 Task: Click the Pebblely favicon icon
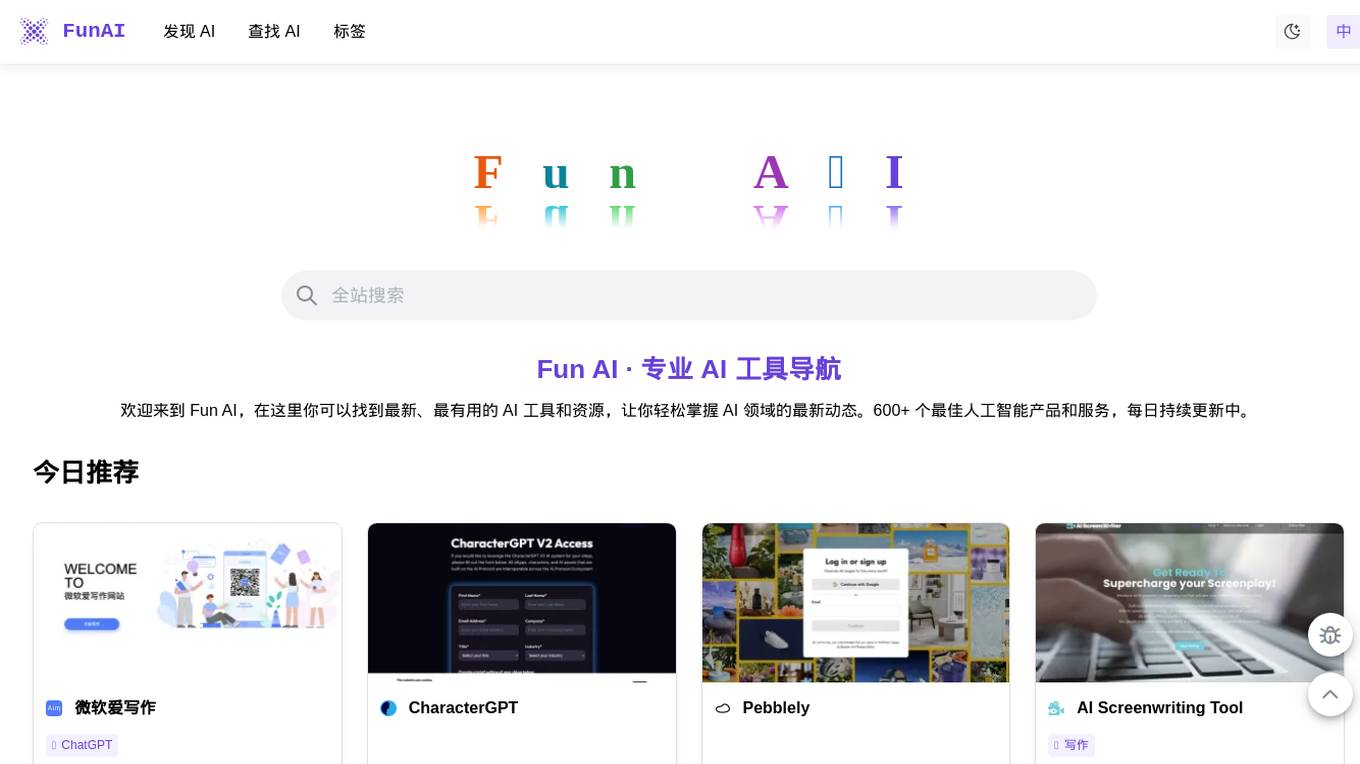point(722,708)
